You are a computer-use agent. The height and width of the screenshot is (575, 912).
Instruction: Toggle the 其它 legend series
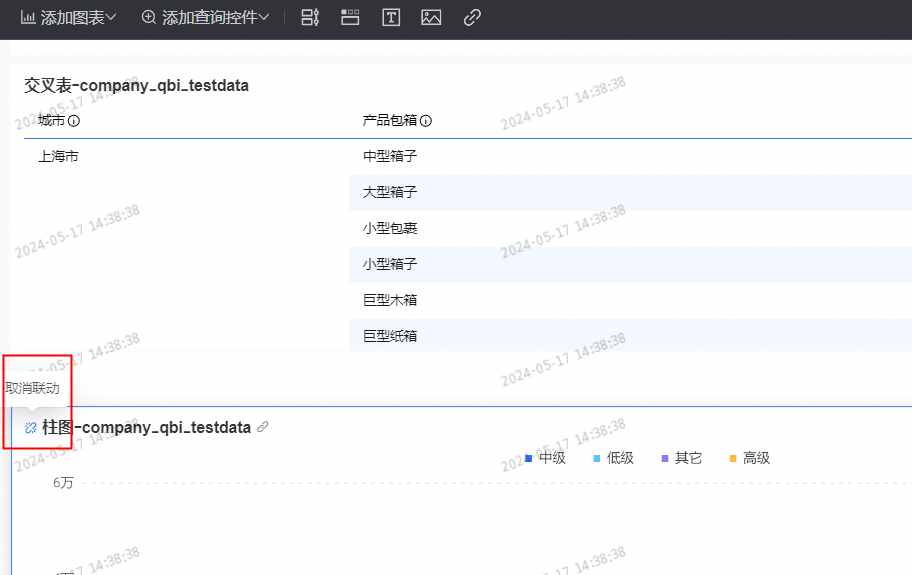(x=681, y=458)
